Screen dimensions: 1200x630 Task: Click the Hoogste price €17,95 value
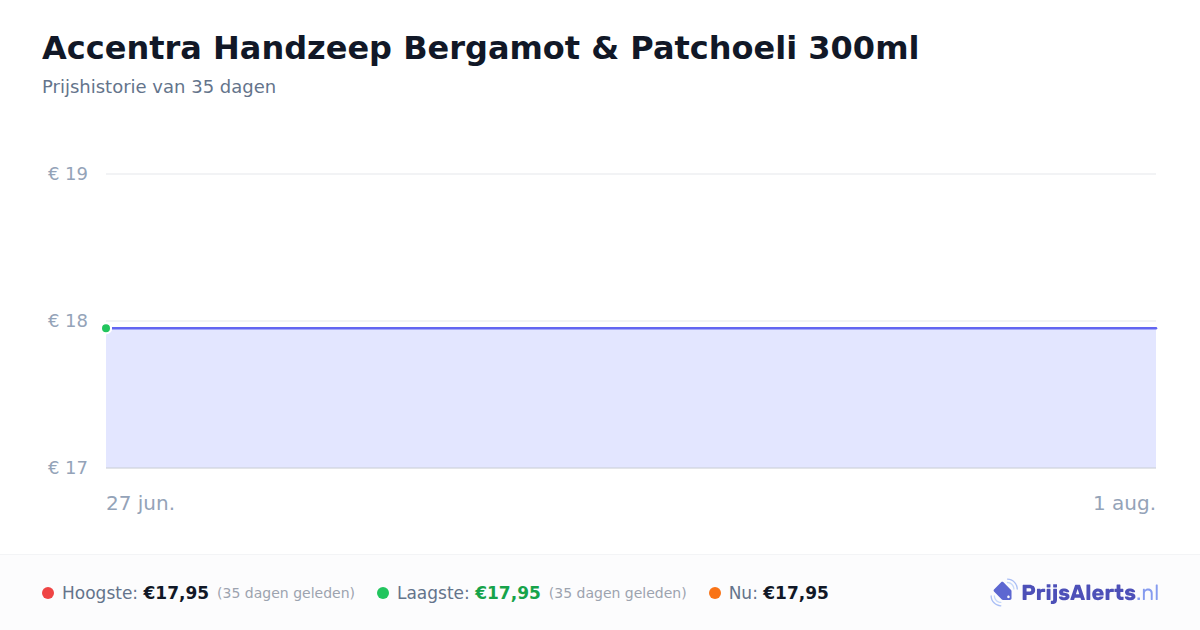(x=176, y=593)
